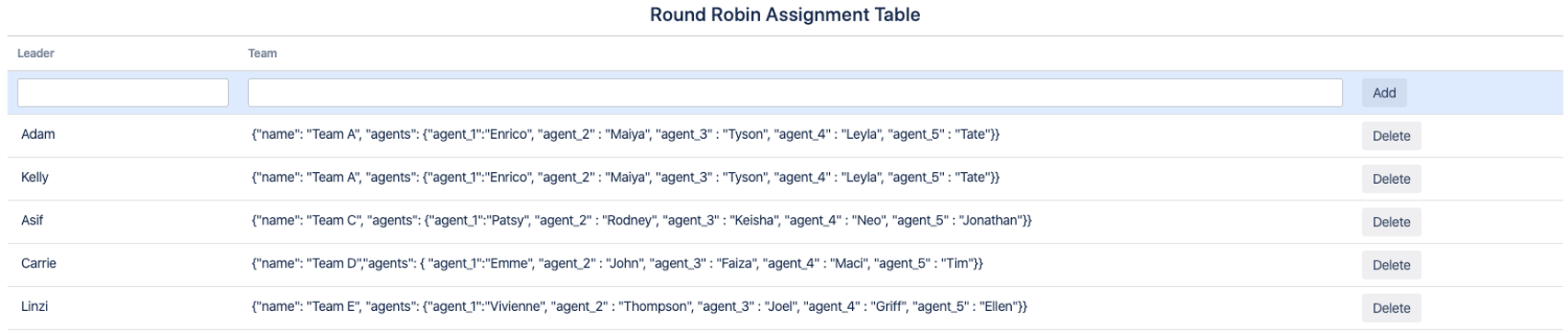Focus the empty Leader input field
The width and height of the screenshot is (1568, 333).
coord(123,92)
